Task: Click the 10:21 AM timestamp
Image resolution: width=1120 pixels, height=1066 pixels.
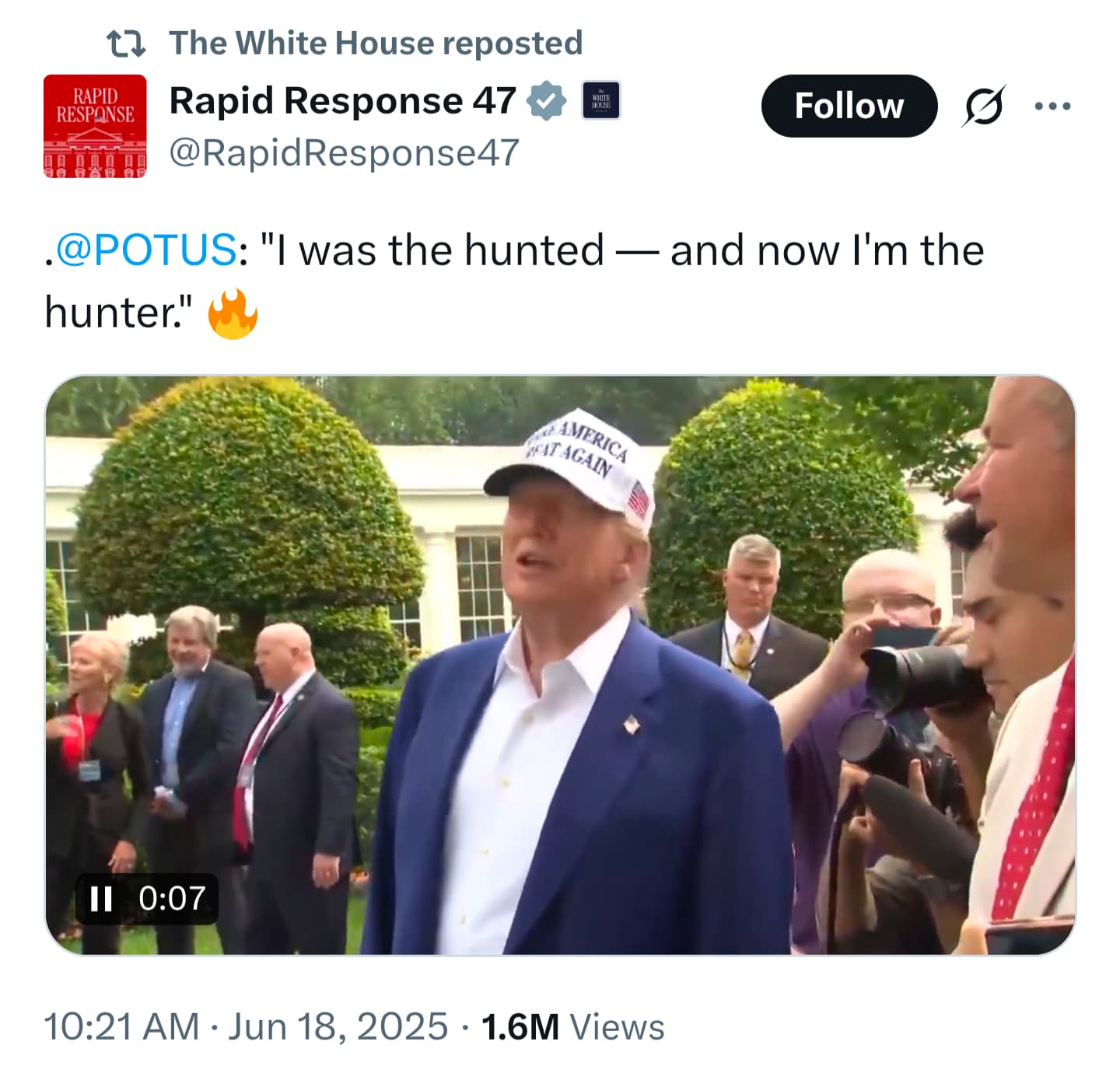Action: point(122,1027)
